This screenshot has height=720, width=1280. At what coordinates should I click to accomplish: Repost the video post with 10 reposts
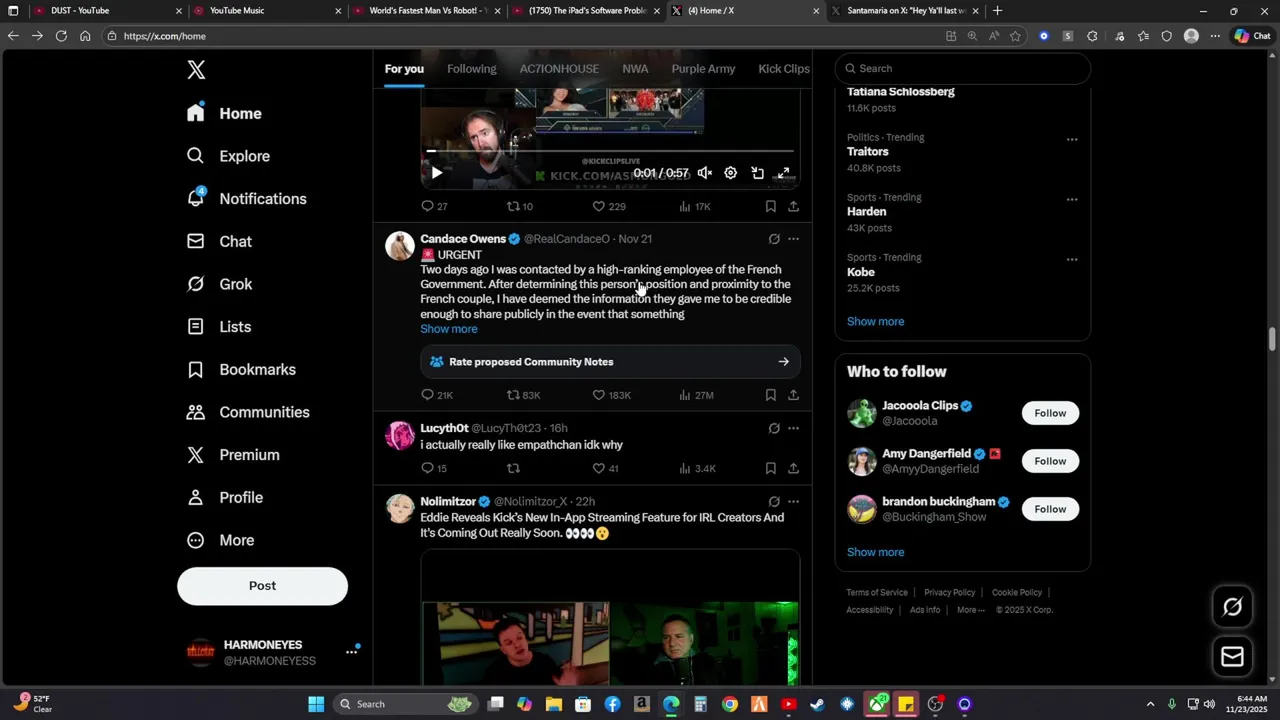519,207
